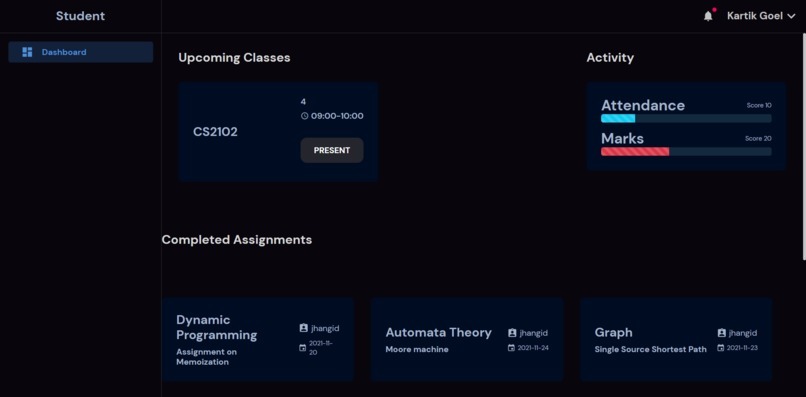Screen dimensions: 806x397
Task: Click the Moore machine description
Action: tap(417, 350)
